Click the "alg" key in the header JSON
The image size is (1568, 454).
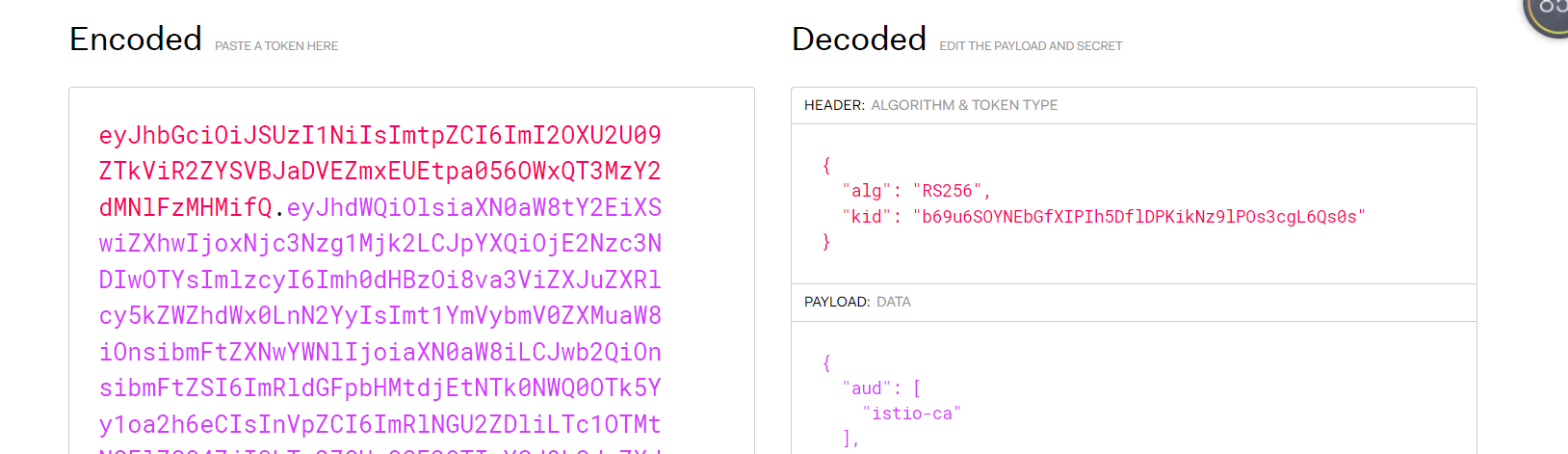pyautogui.click(x=867, y=191)
